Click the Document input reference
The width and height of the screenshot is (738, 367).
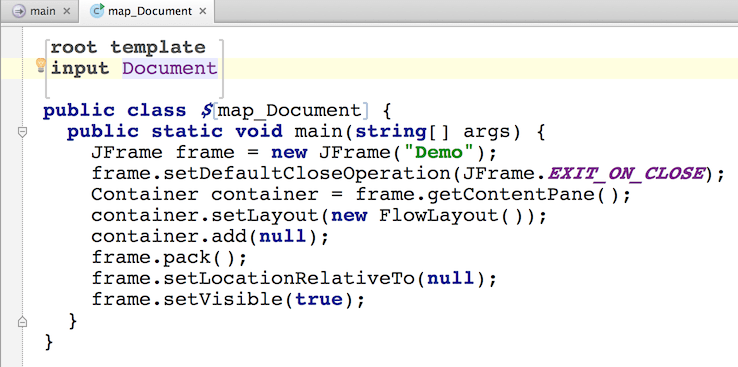tap(170, 68)
